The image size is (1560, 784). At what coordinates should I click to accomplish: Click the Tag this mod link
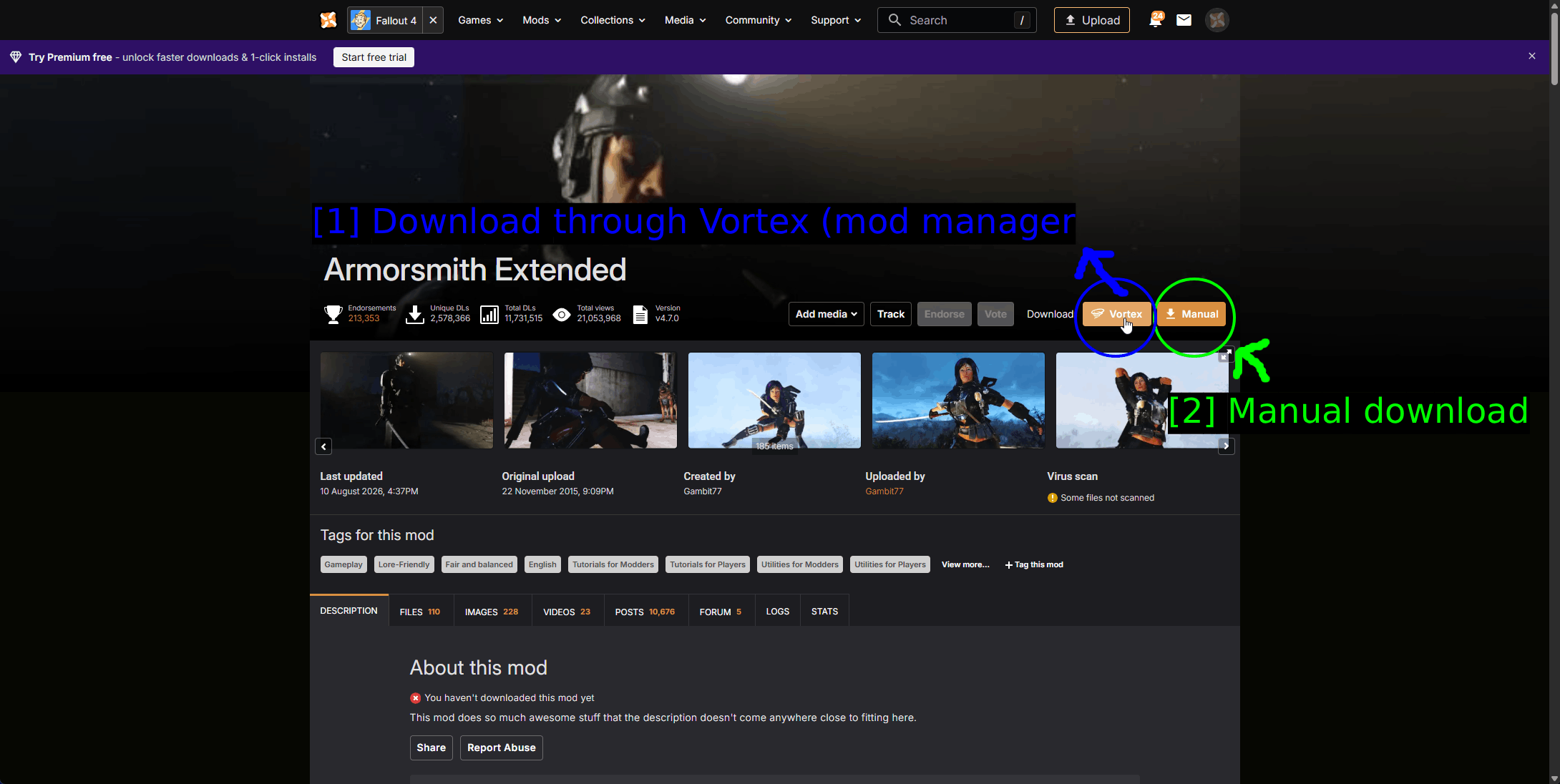1034,564
